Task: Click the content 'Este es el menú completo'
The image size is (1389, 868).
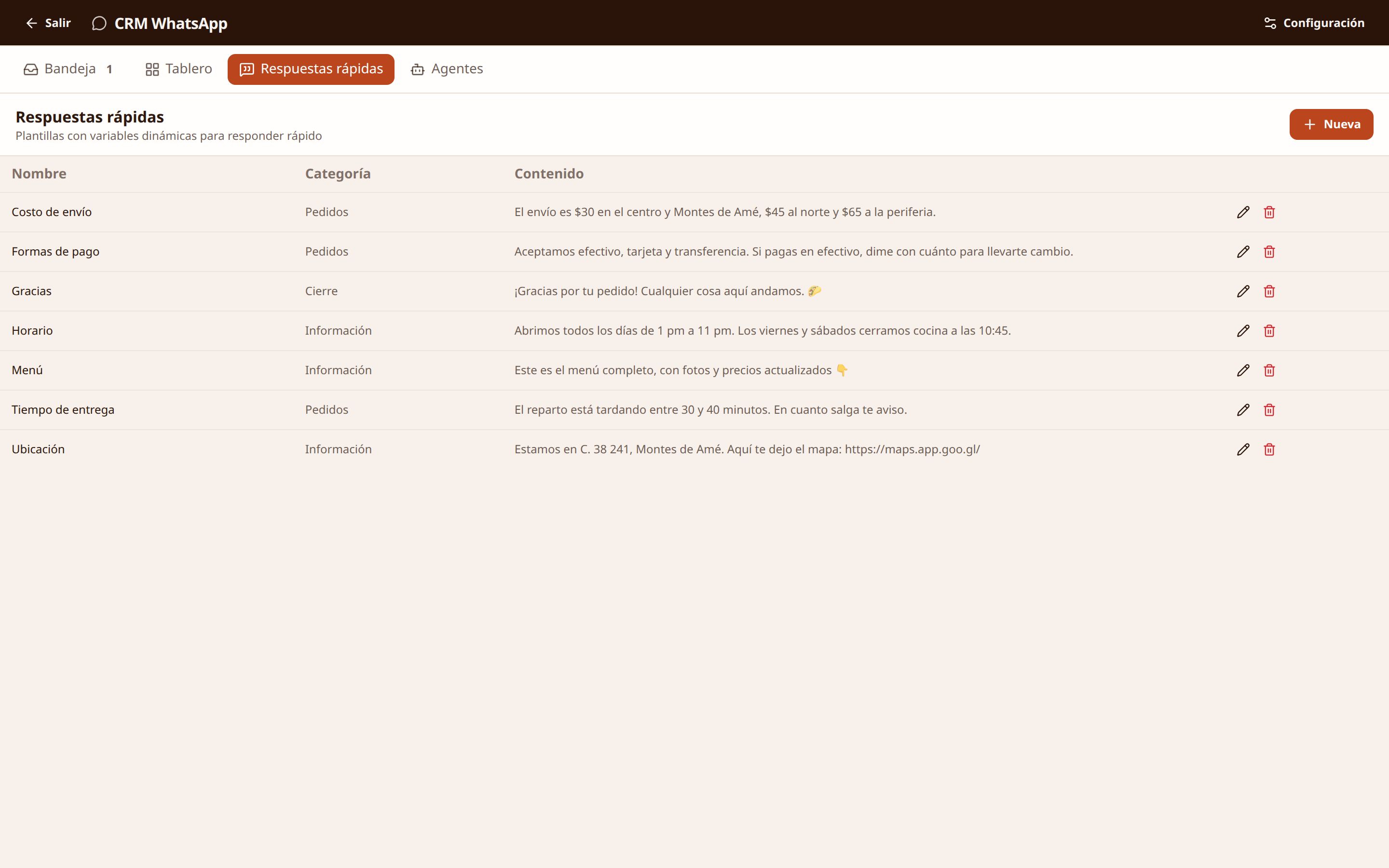Action: [681, 371]
